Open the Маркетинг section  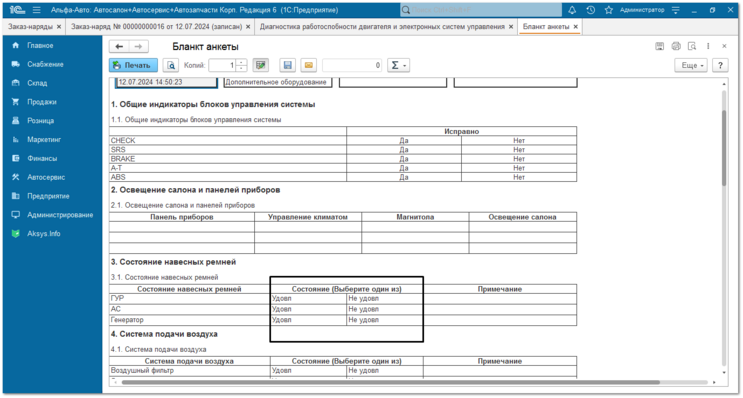44,140
